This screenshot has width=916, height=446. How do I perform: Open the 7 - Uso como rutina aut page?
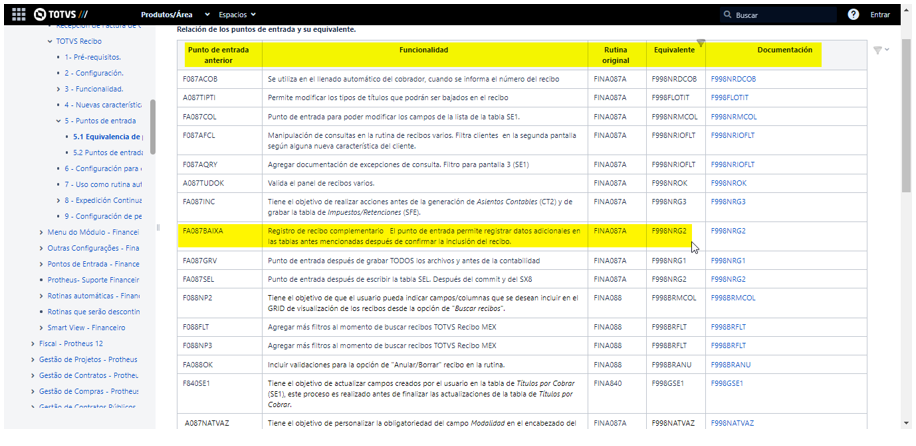(x=103, y=184)
